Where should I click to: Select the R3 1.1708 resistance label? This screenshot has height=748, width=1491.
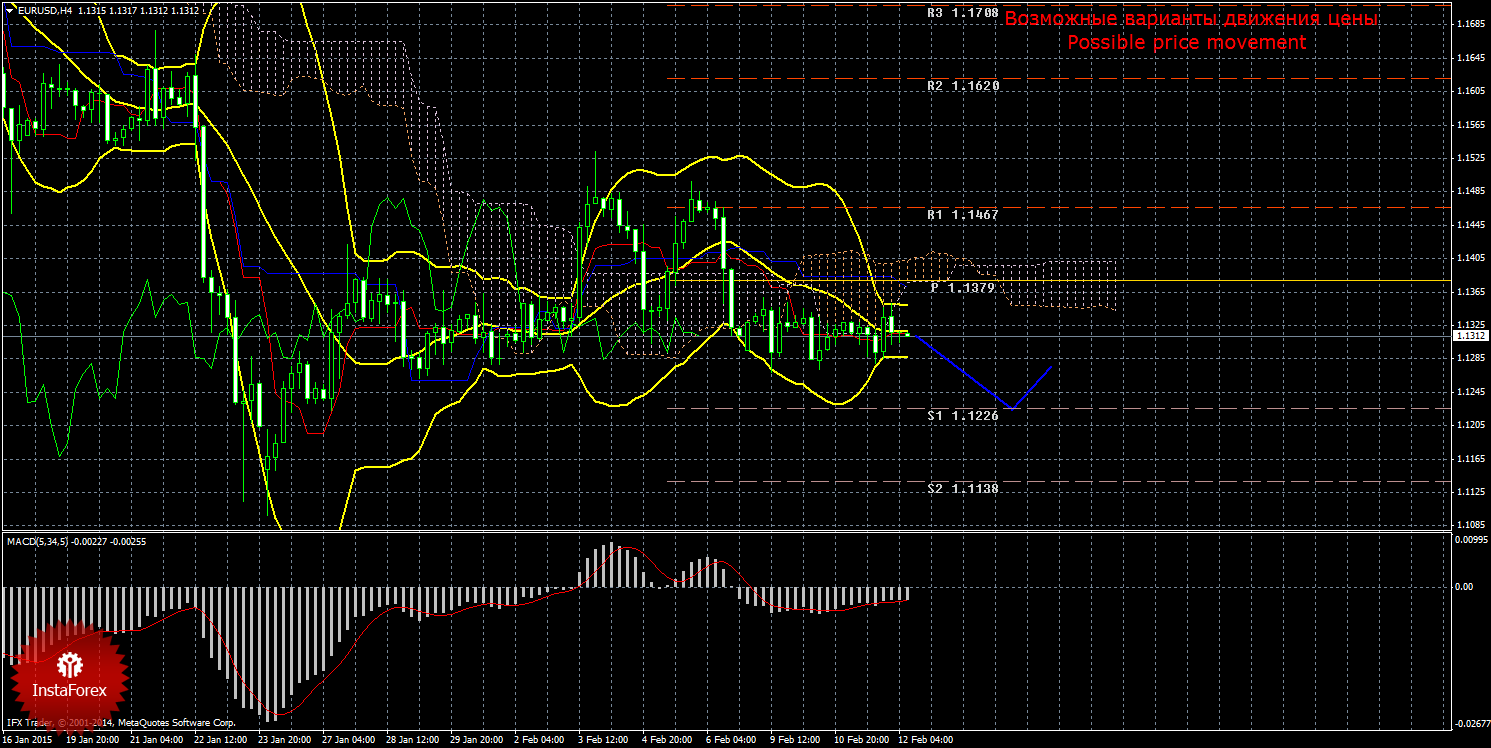[962, 14]
